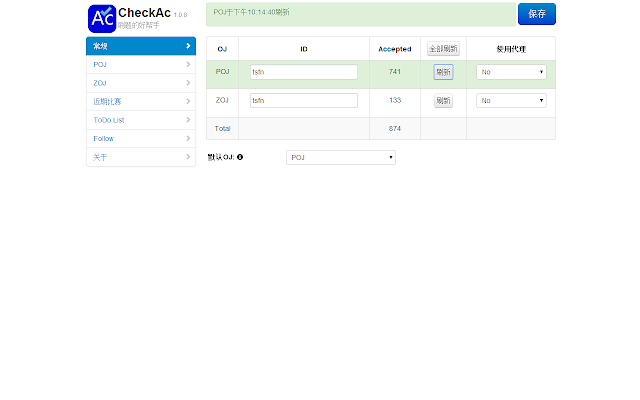Click the total accepted count 874
This screenshot has height=400, width=640.
click(x=395, y=128)
